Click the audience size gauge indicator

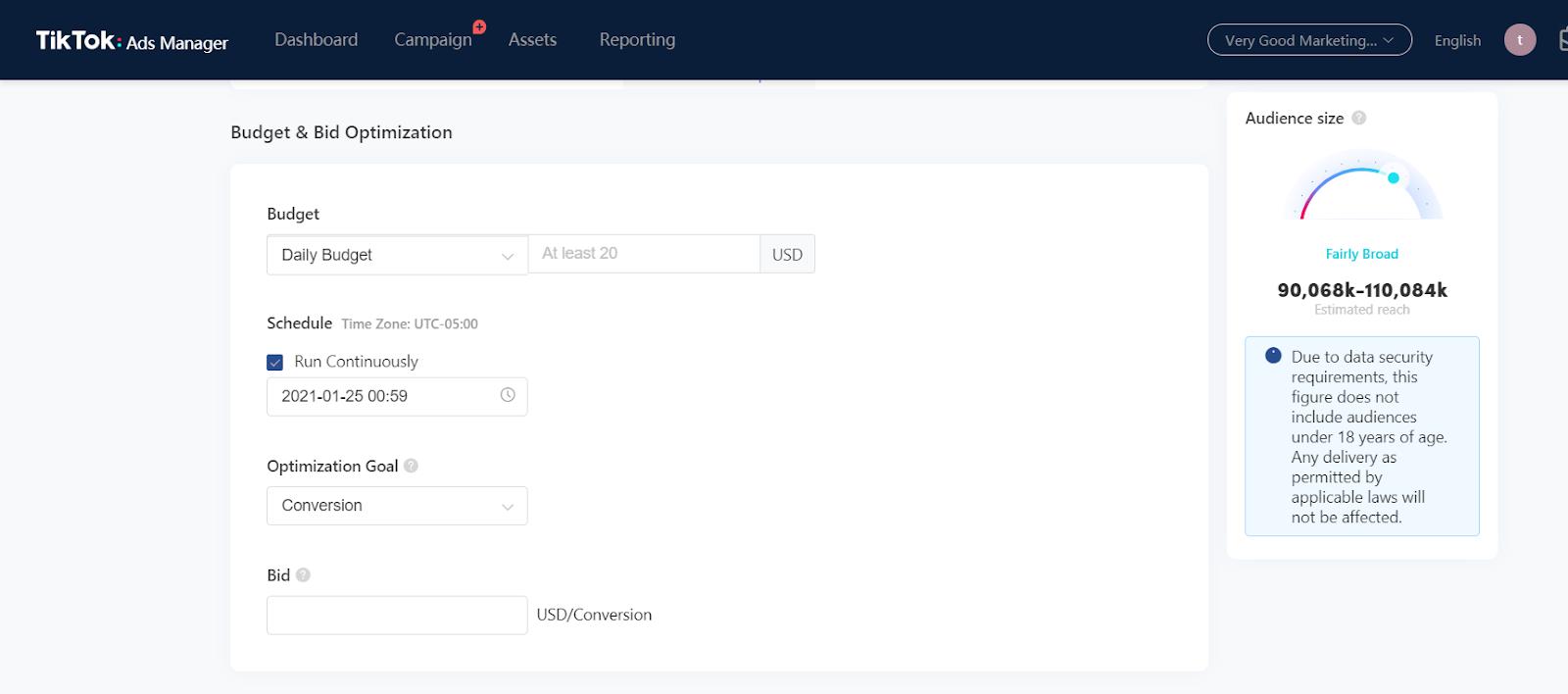point(1394,177)
